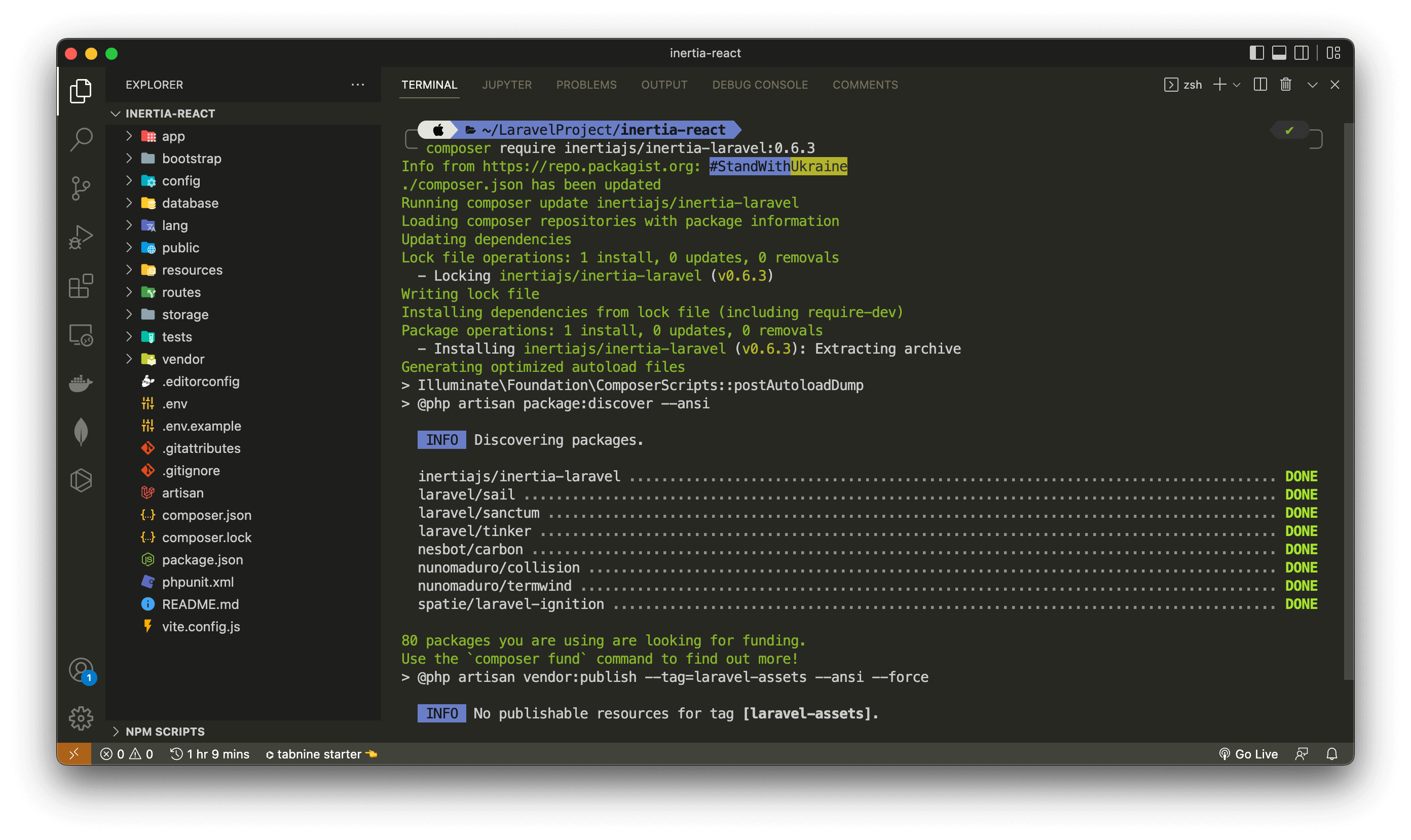The height and width of the screenshot is (840, 1411).
Task: Switch to the PROBLEMS tab
Action: tap(586, 85)
